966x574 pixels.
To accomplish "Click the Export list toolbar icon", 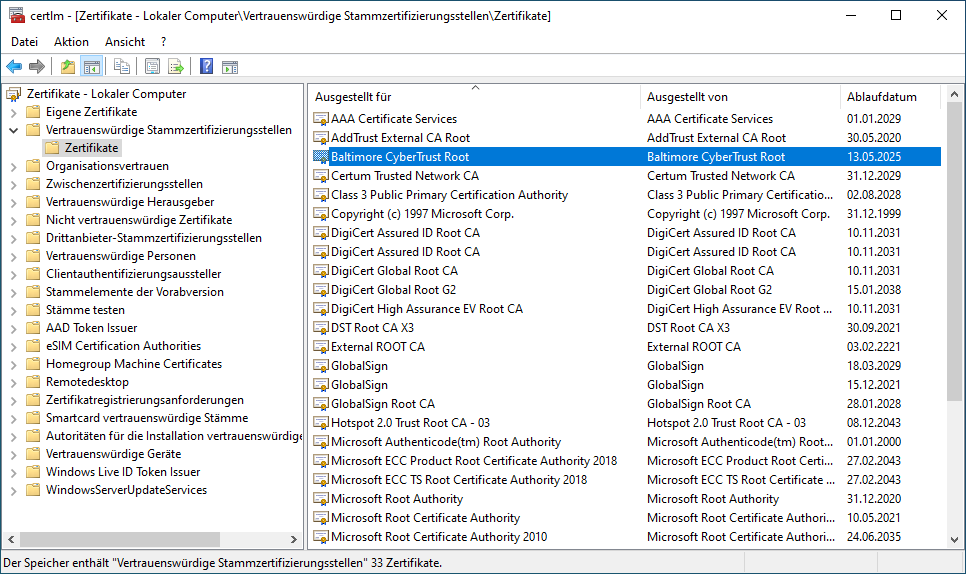I will coord(176,67).
